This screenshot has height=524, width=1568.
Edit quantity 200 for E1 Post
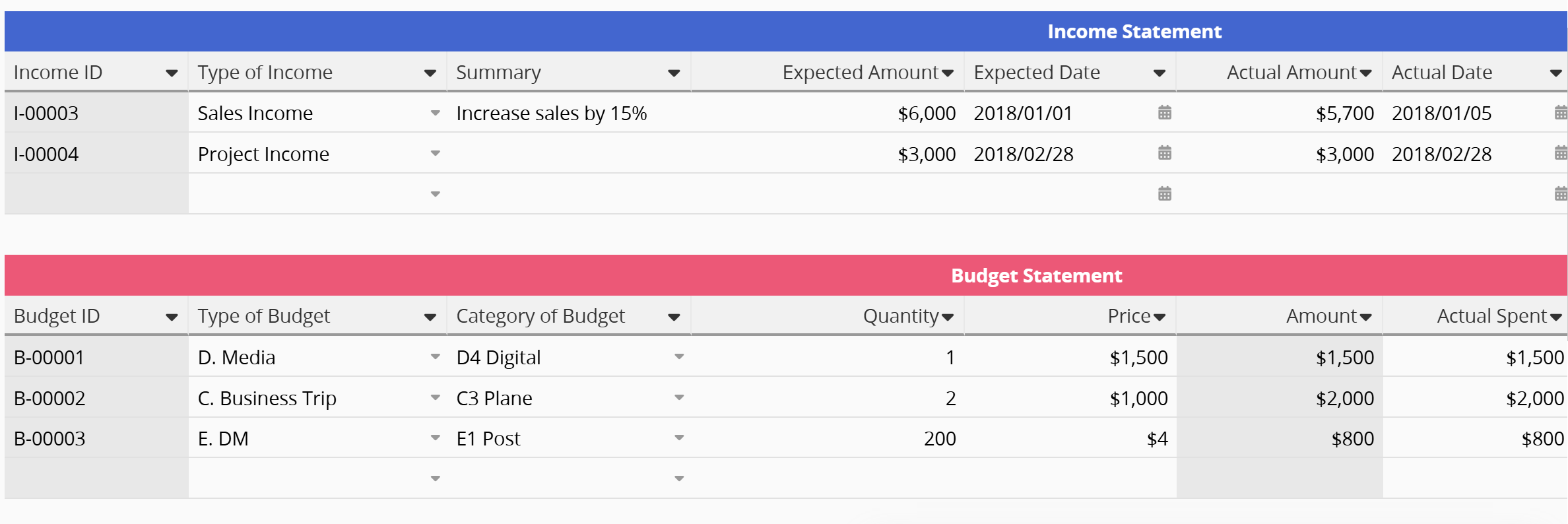(828, 438)
